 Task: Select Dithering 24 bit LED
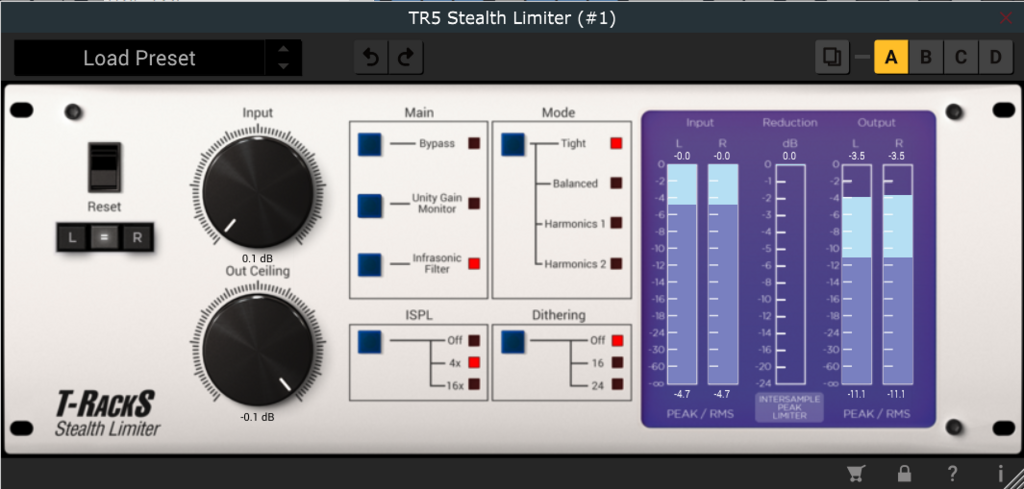(x=617, y=385)
